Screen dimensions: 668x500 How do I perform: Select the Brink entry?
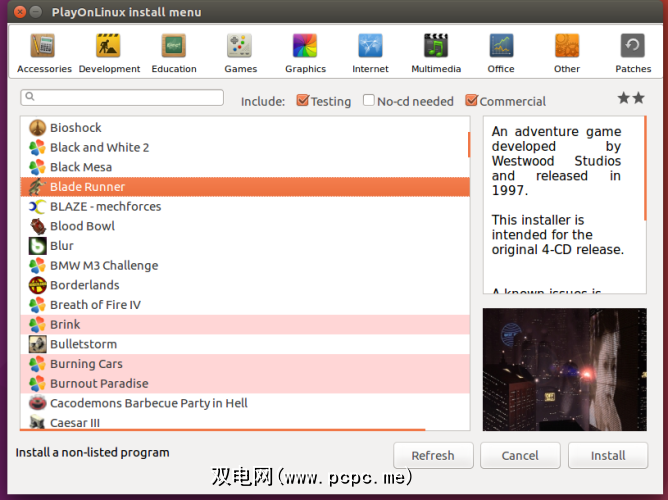click(245, 325)
